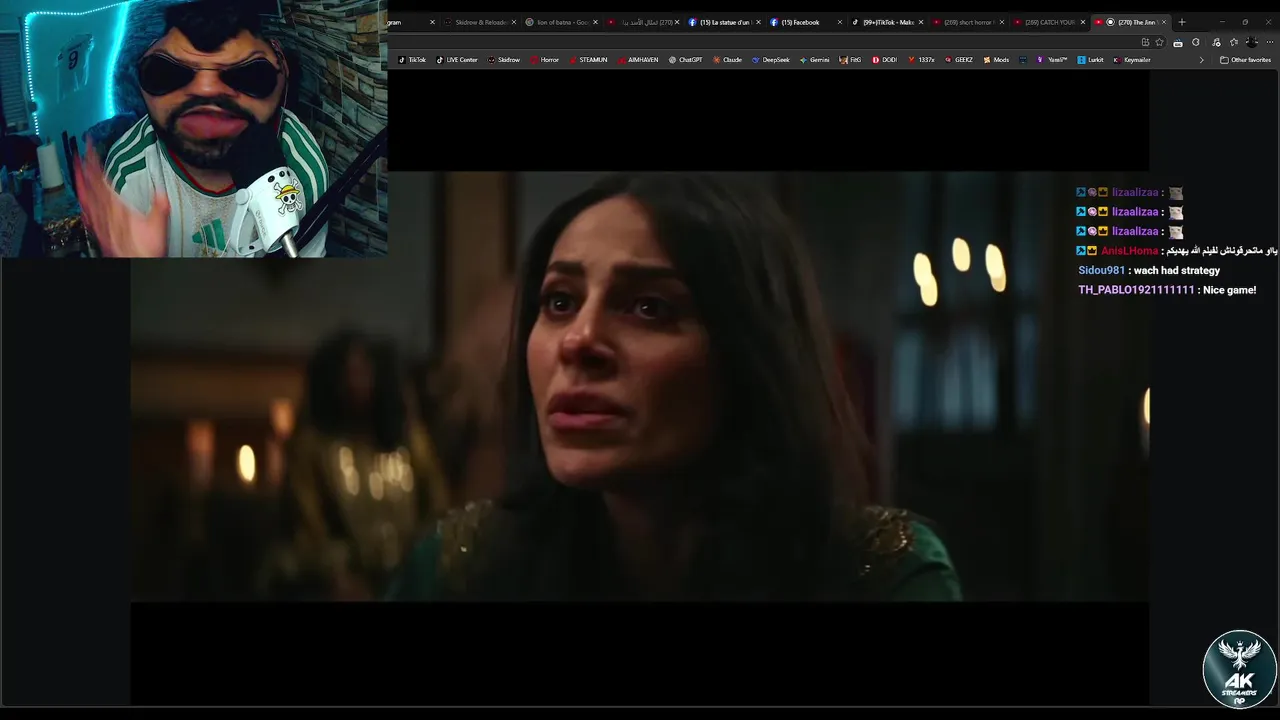Switch to the Skidrow & Reloaded tab
This screenshot has height=720, width=1280.
click(x=481, y=22)
